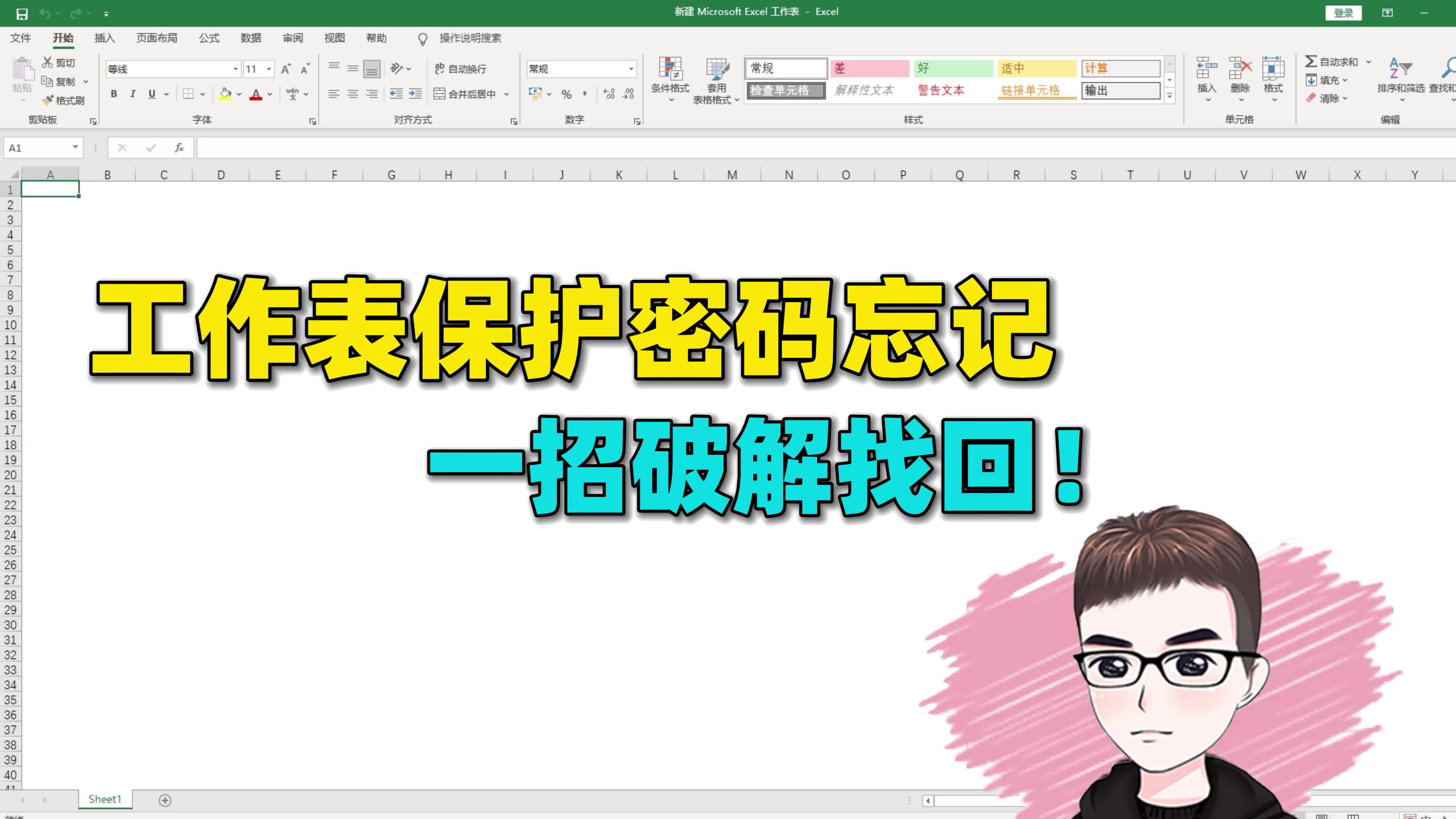Click the yellow fill color bucket
The width and height of the screenshot is (1456, 819).
pos(225,94)
